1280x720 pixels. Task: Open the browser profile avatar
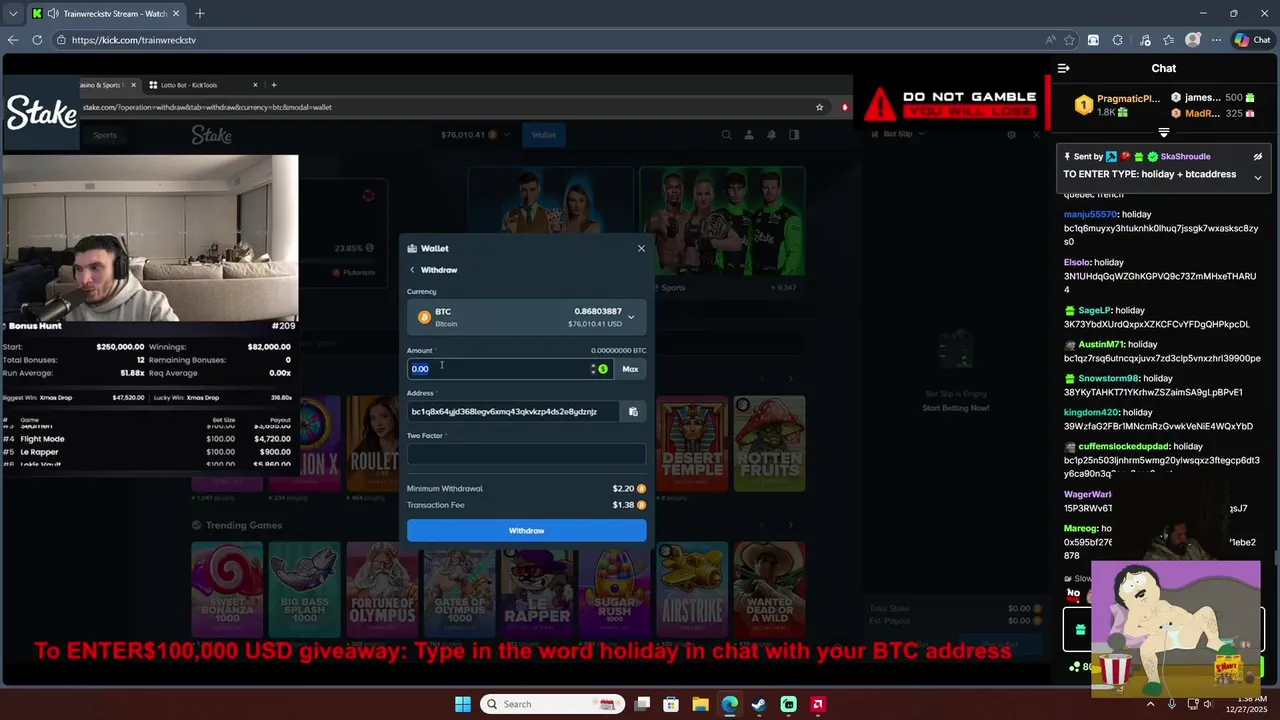1192,40
